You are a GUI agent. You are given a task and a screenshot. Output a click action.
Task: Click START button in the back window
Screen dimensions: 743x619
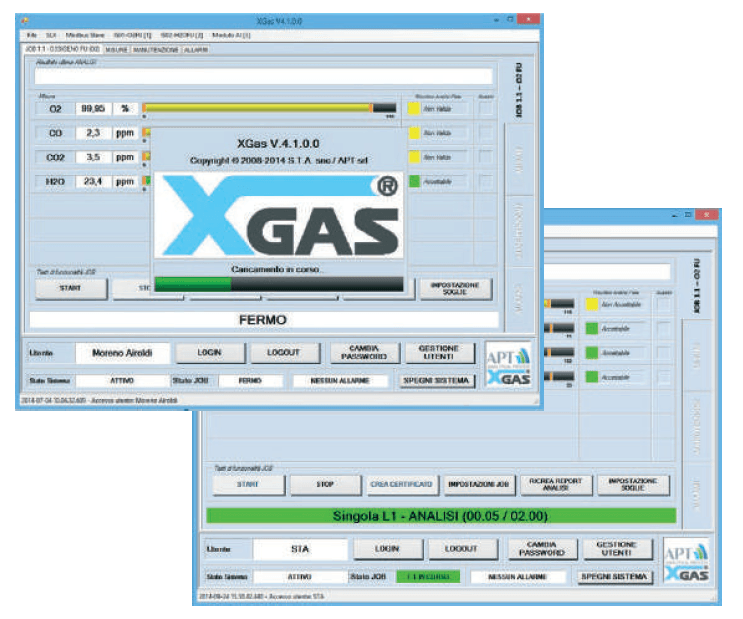pyautogui.click(x=248, y=484)
